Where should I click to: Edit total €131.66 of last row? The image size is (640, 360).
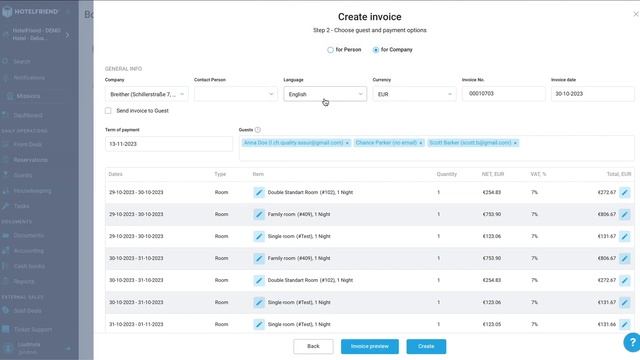(624, 324)
